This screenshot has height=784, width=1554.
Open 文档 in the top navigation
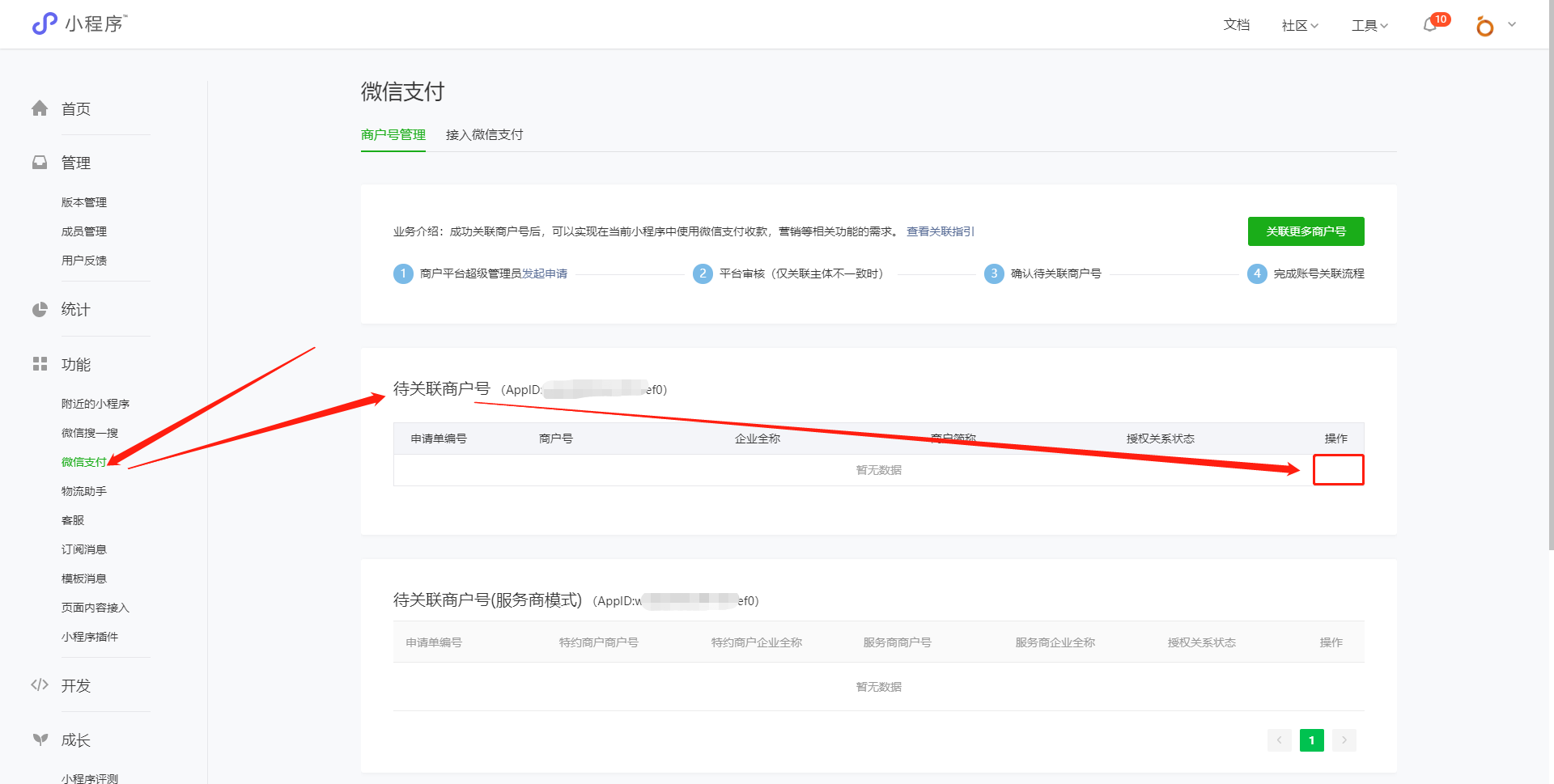coord(1236,25)
